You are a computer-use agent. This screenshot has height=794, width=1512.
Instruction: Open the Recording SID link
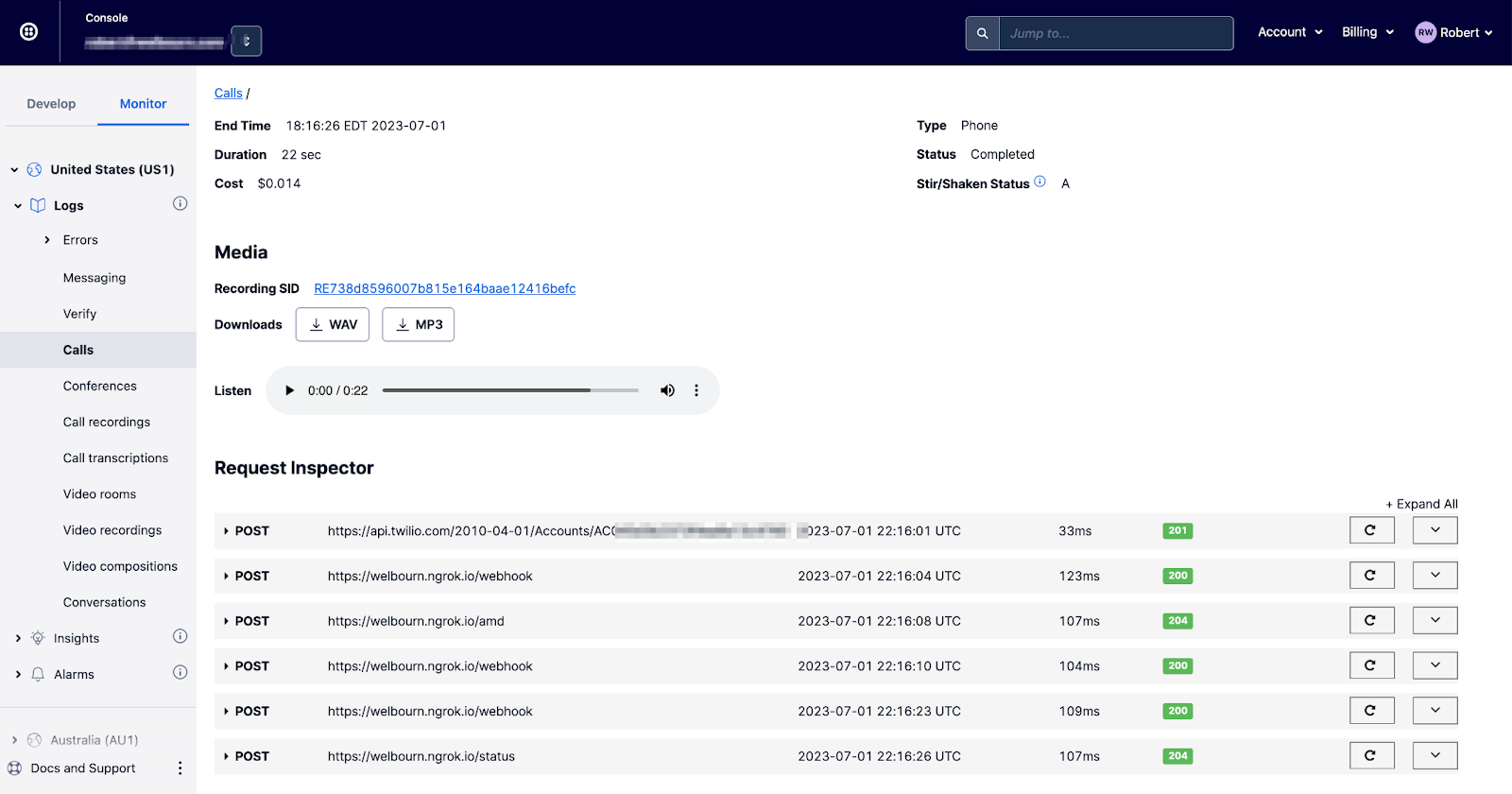point(445,288)
